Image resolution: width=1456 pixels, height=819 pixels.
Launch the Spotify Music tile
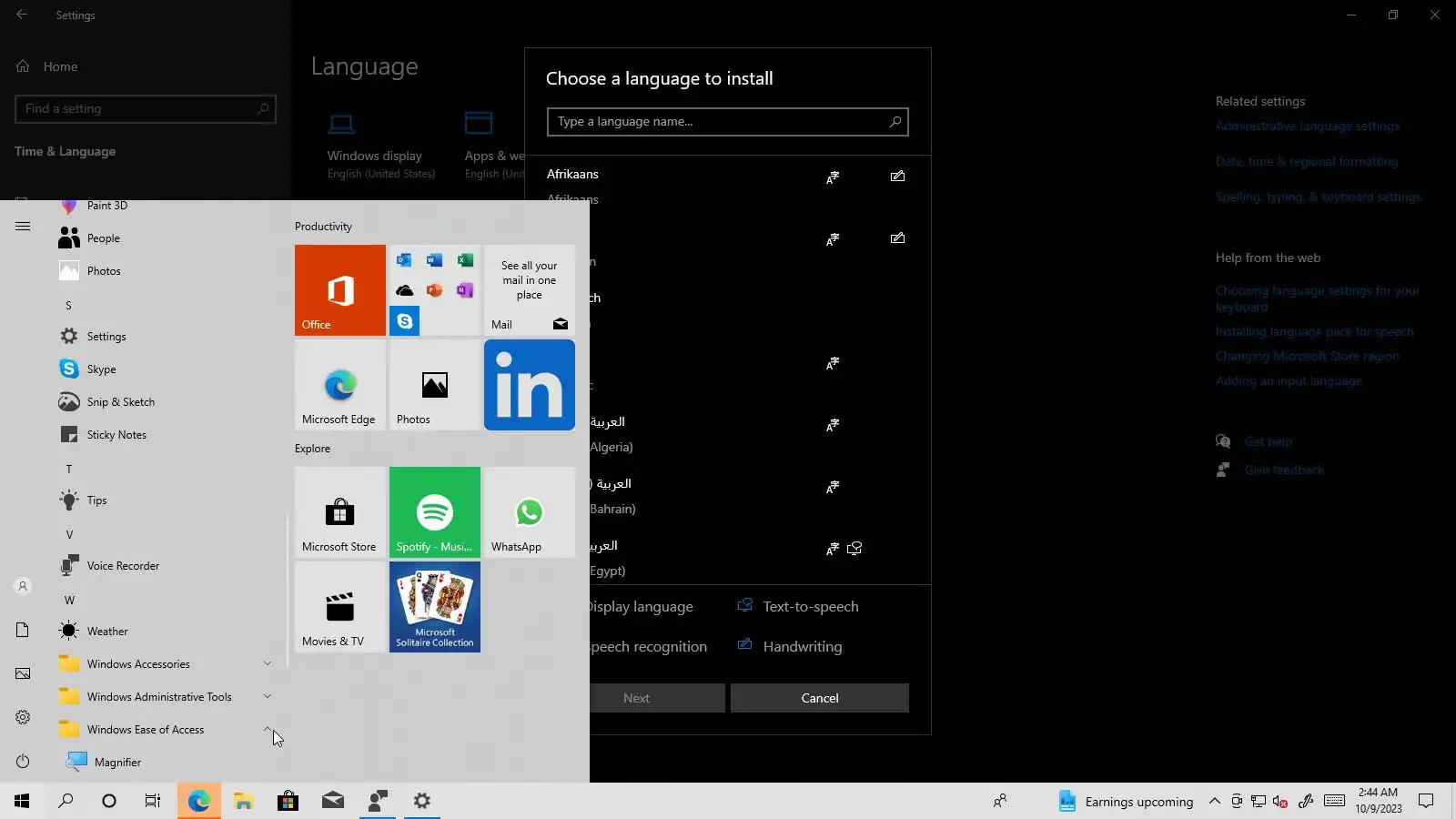pos(435,512)
